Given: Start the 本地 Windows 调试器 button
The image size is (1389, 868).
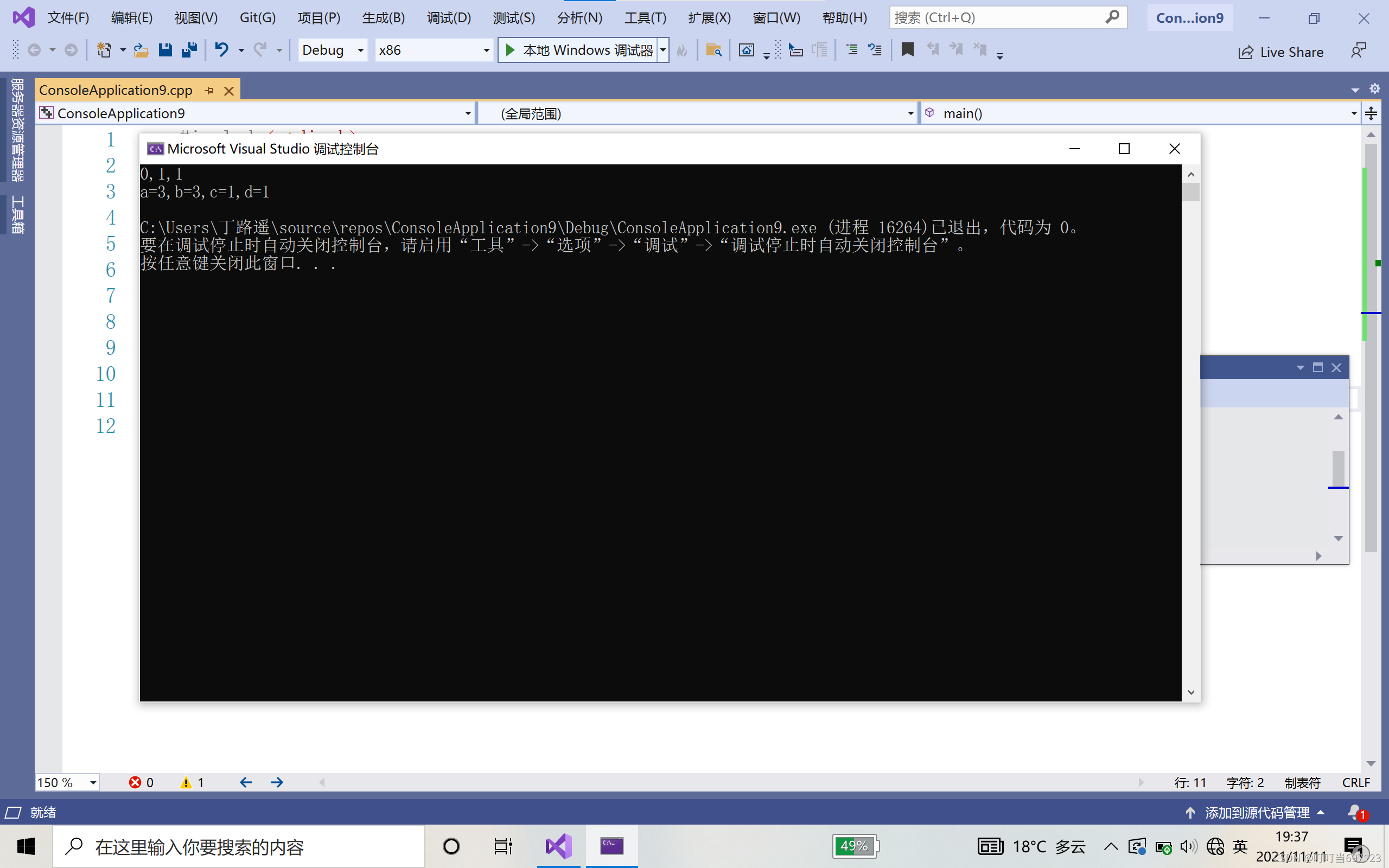Looking at the screenshot, I should pyautogui.click(x=578, y=50).
